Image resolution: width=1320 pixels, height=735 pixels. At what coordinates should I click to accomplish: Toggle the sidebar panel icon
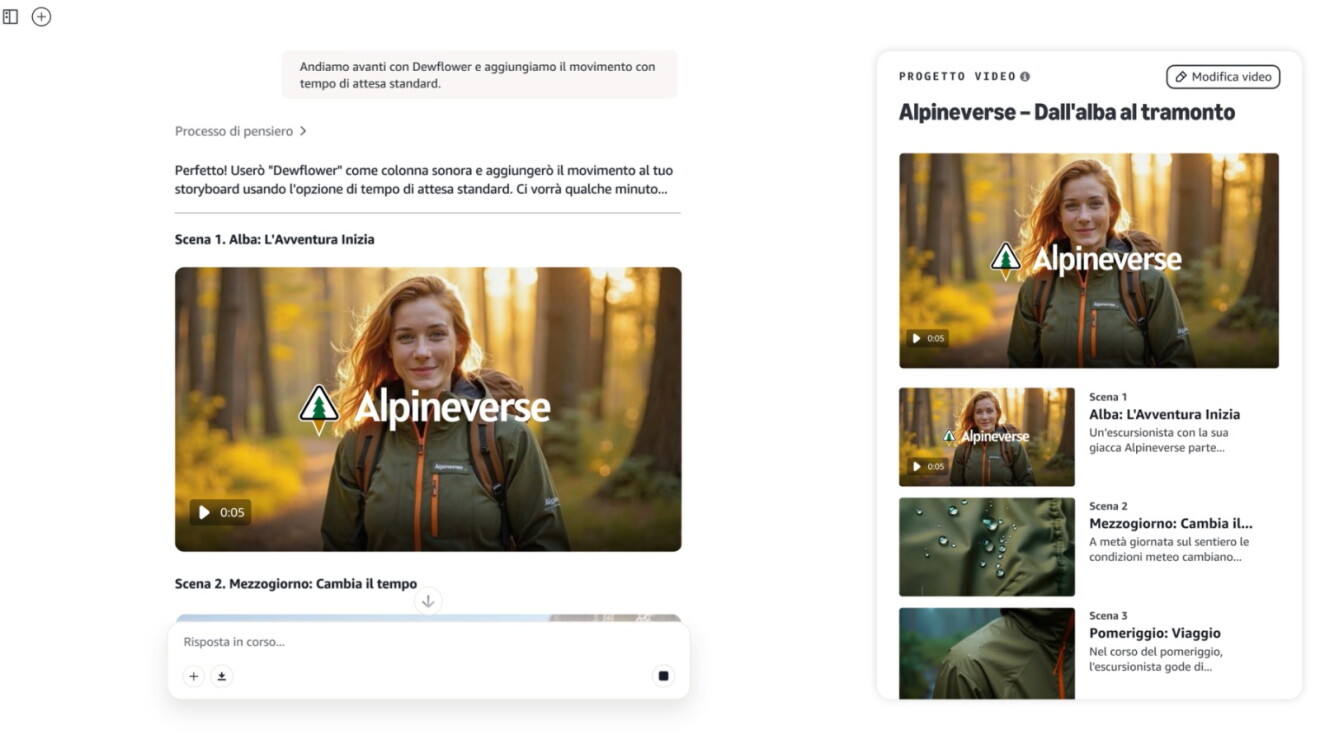point(11,17)
